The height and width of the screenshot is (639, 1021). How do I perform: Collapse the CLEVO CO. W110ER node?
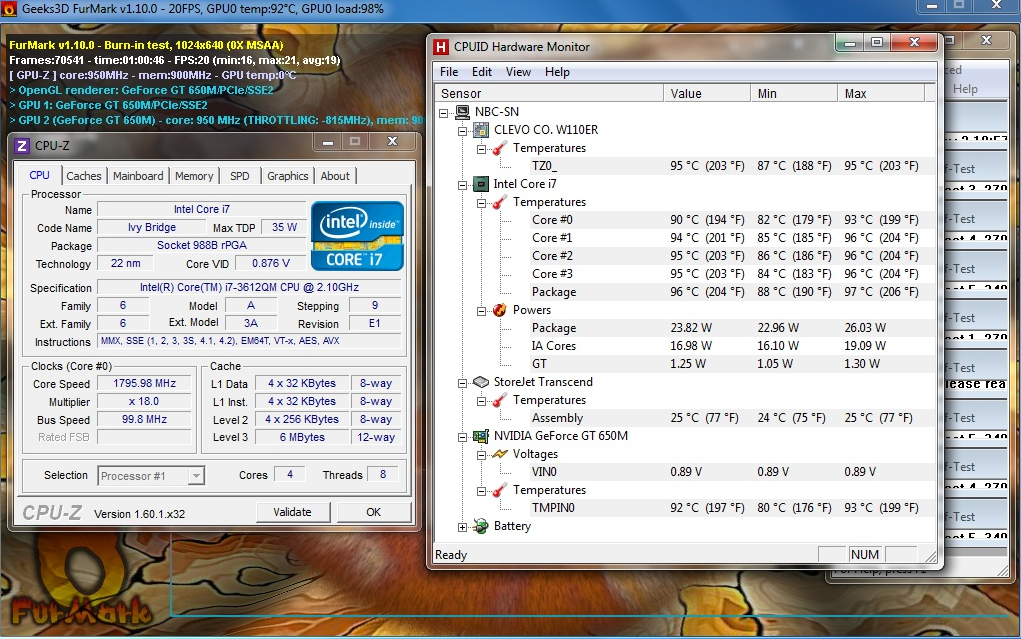click(x=462, y=131)
